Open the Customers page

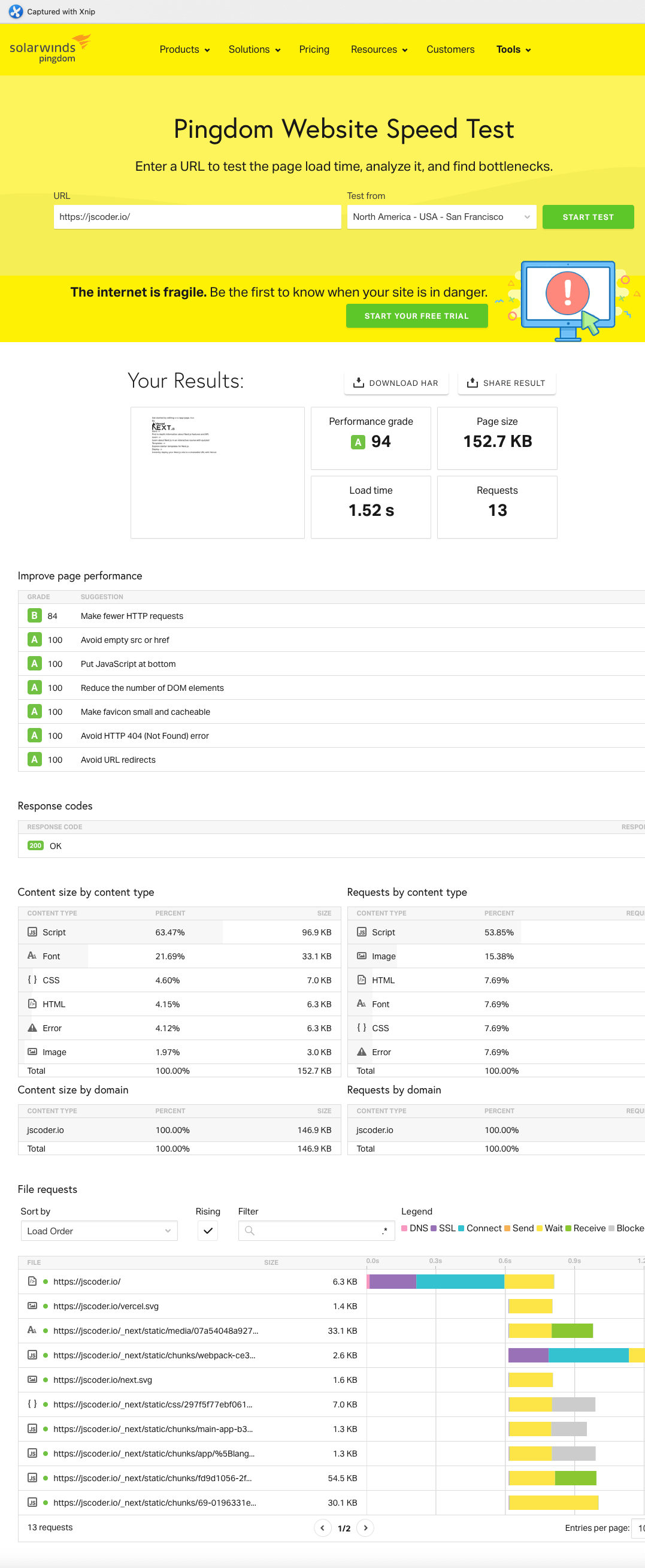[x=450, y=49]
